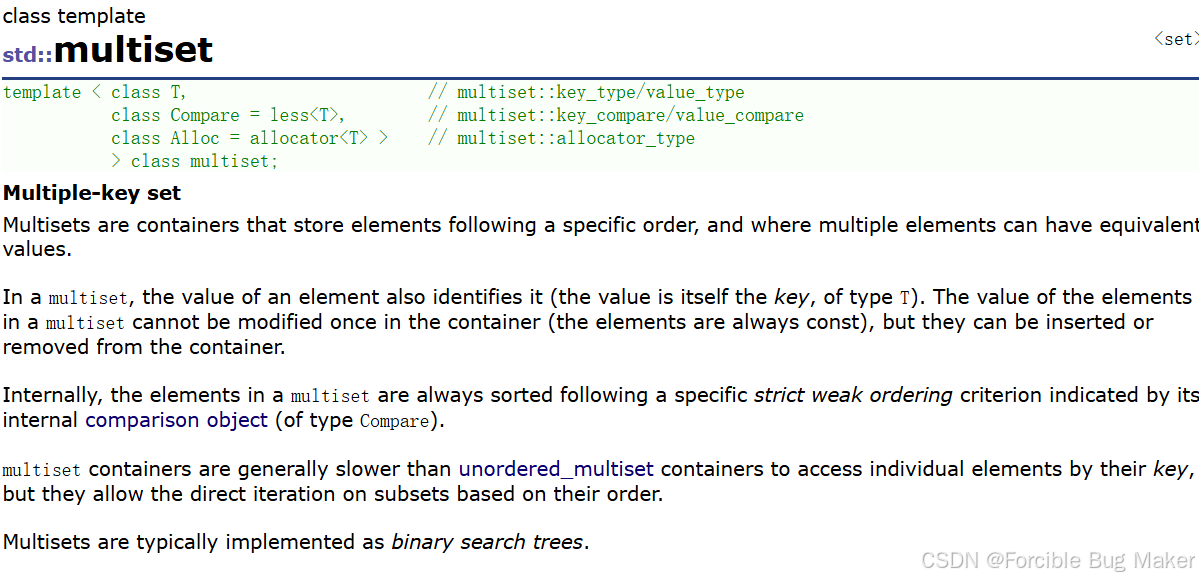
Task: Click the 'template < class T,' line
Action: pyautogui.click(x=96, y=93)
